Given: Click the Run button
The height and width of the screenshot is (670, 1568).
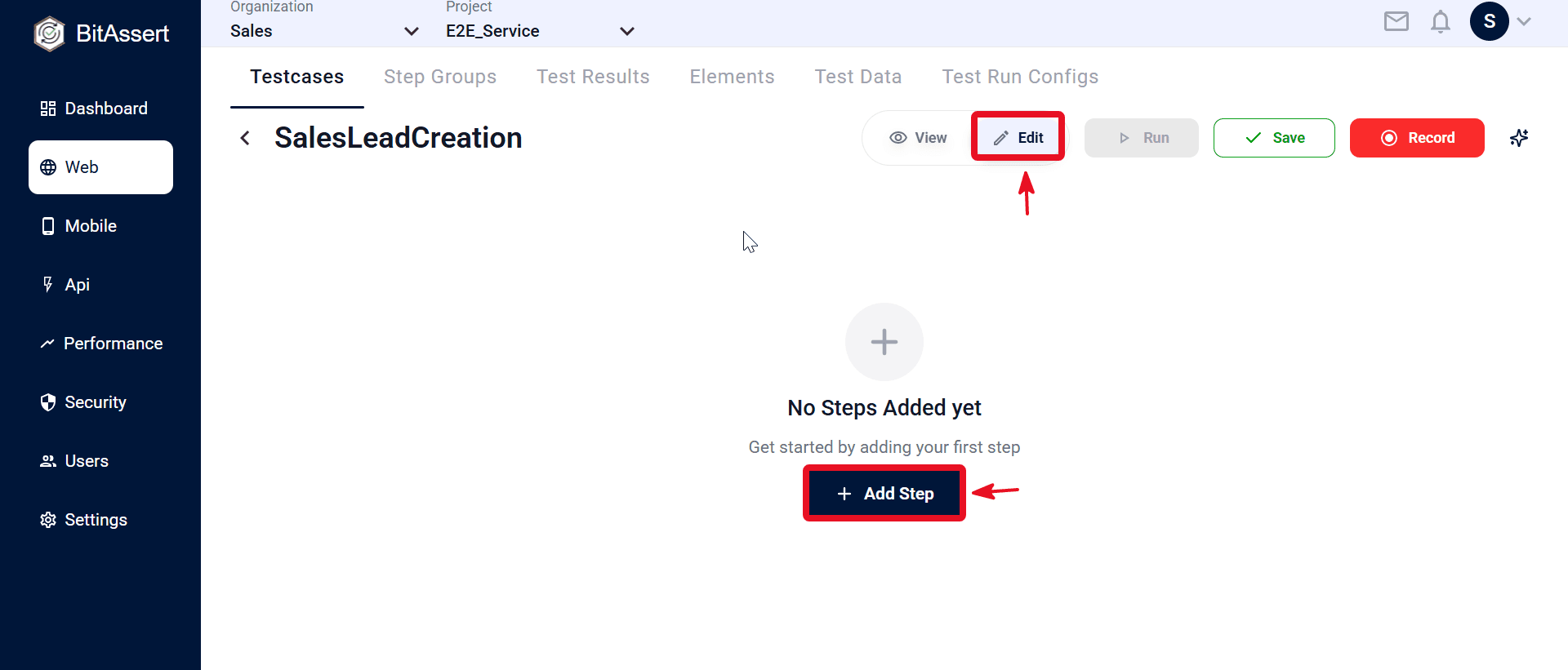Looking at the screenshot, I should [1142, 138].
